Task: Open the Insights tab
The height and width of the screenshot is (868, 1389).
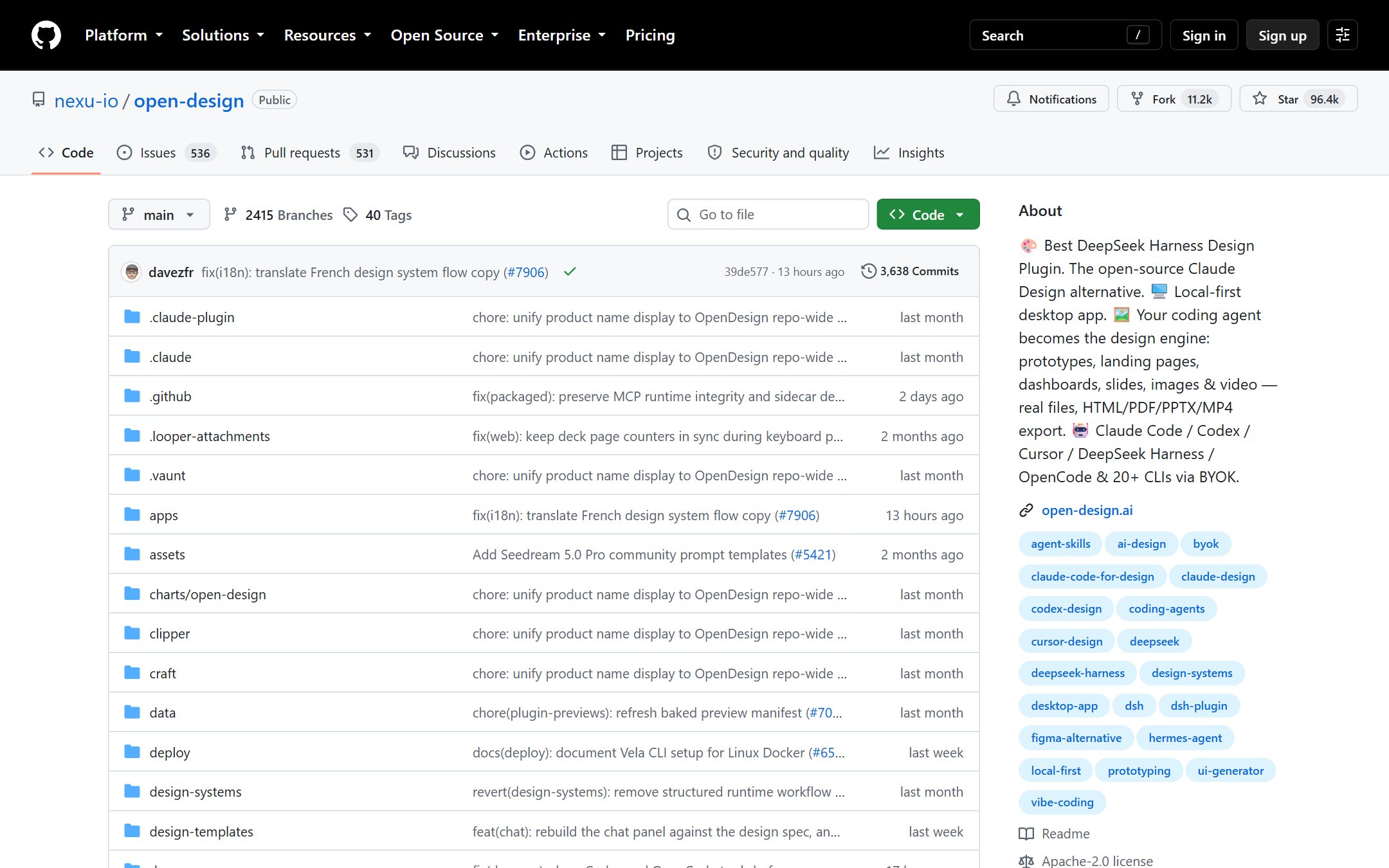Action: (909, 153)
